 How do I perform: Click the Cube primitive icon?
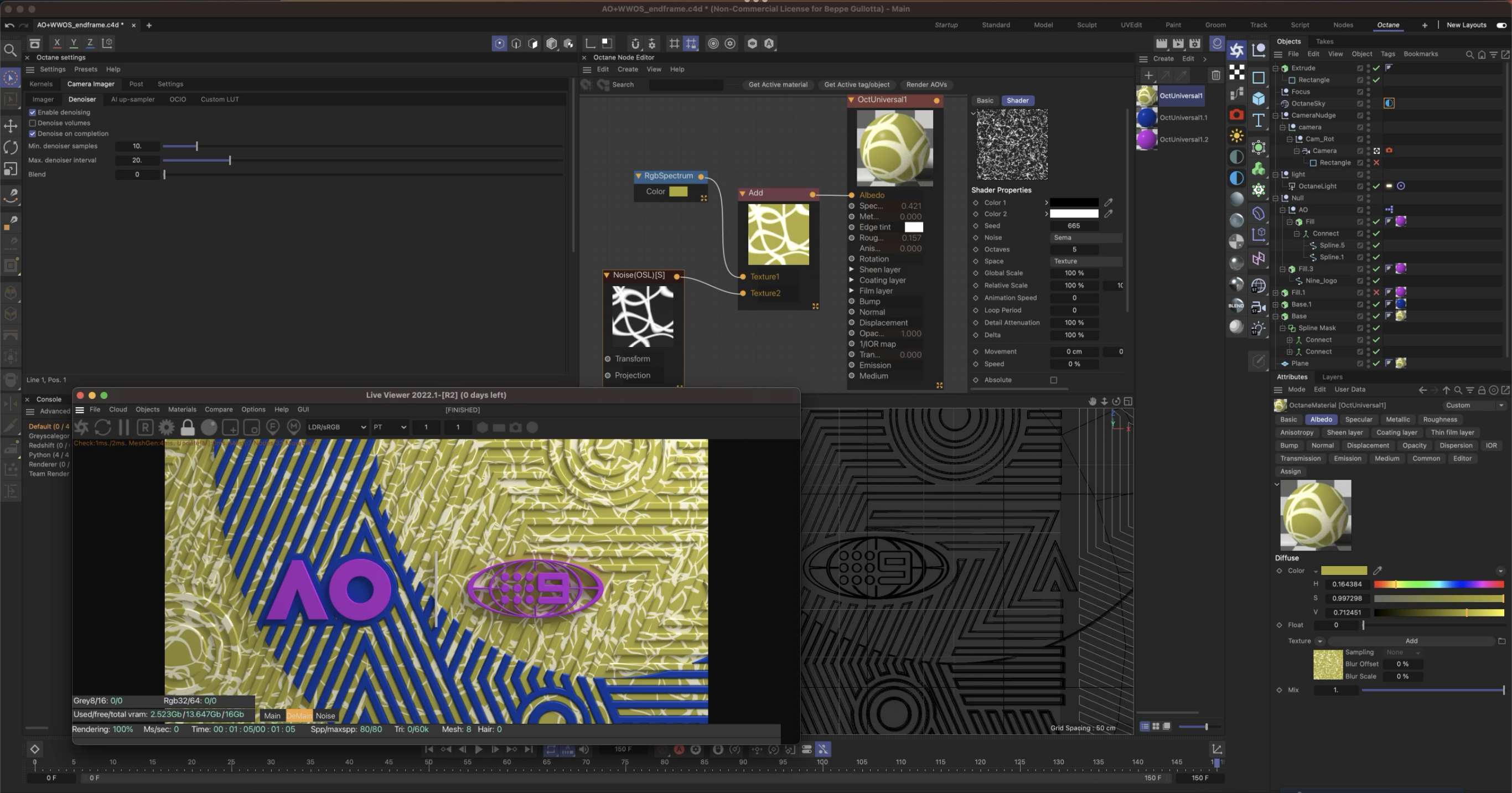pyautogui.click(x=1259, y=99)
